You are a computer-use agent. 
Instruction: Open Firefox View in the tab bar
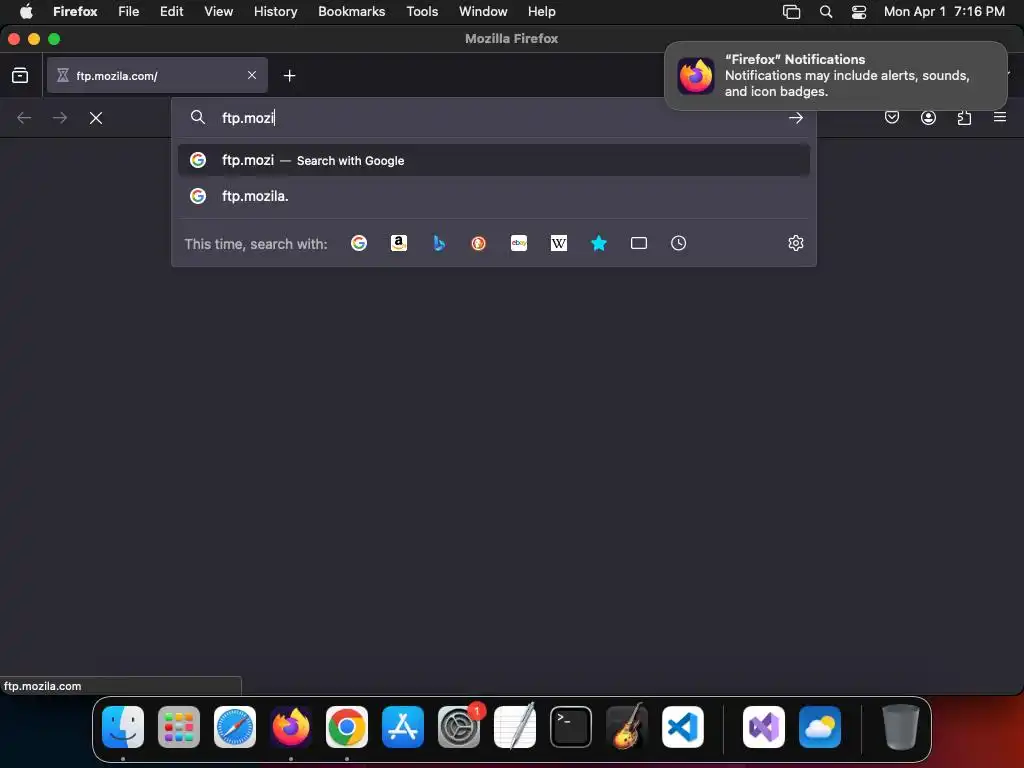20,76
